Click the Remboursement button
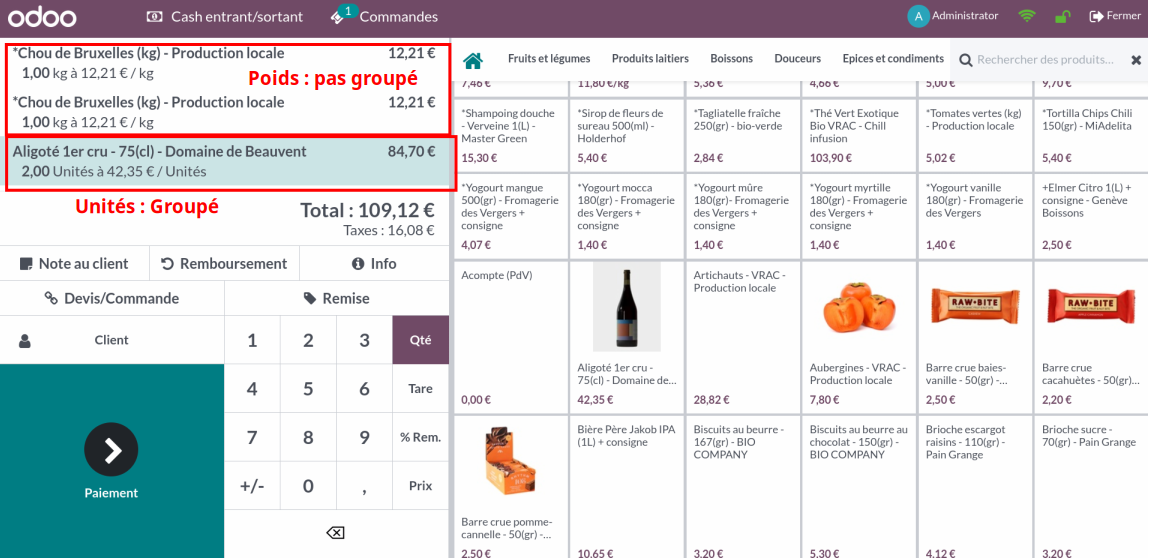This screenshot has width=1149, height=558. (x=224, y=264)
